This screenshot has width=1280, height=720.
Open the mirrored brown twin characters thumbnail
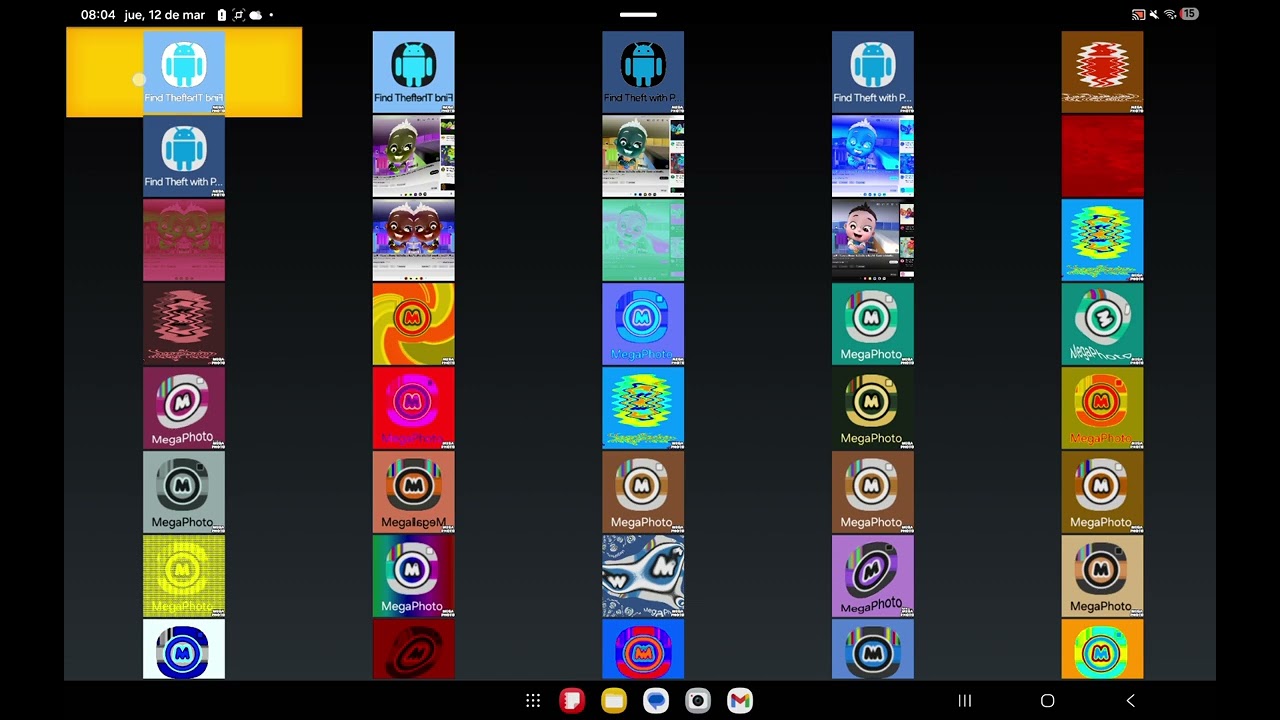pyautogui.click(x=413, y=240)
